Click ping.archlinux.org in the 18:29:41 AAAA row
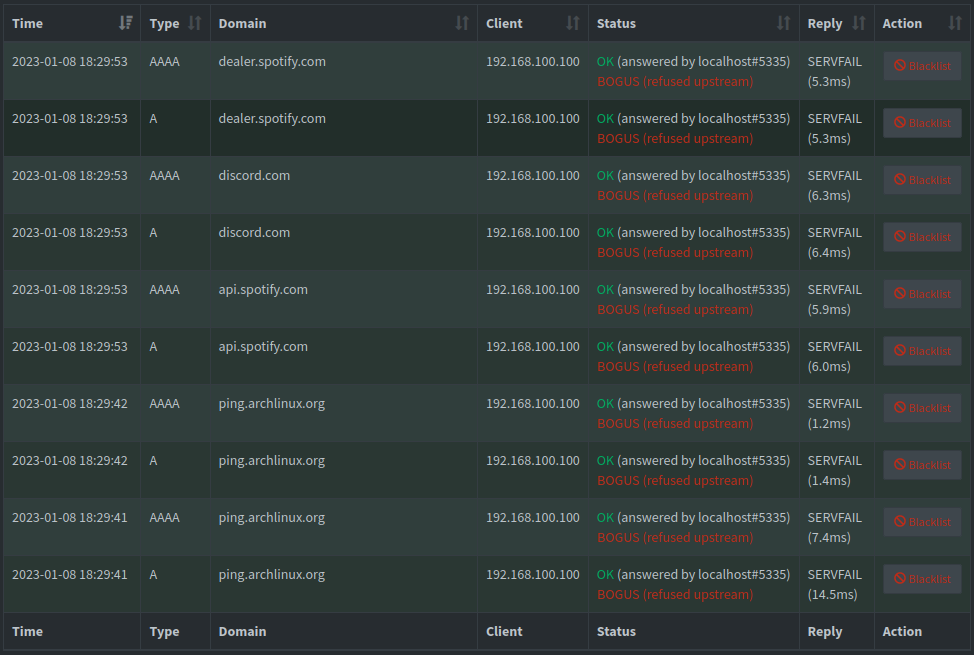The width and height of the screenshot is (974, 655). coord(271,518)
